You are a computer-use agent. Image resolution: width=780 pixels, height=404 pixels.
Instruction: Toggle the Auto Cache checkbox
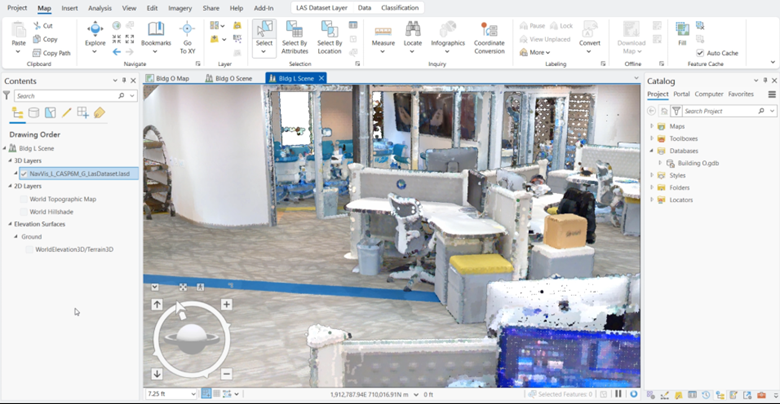(x=700, y=53)
